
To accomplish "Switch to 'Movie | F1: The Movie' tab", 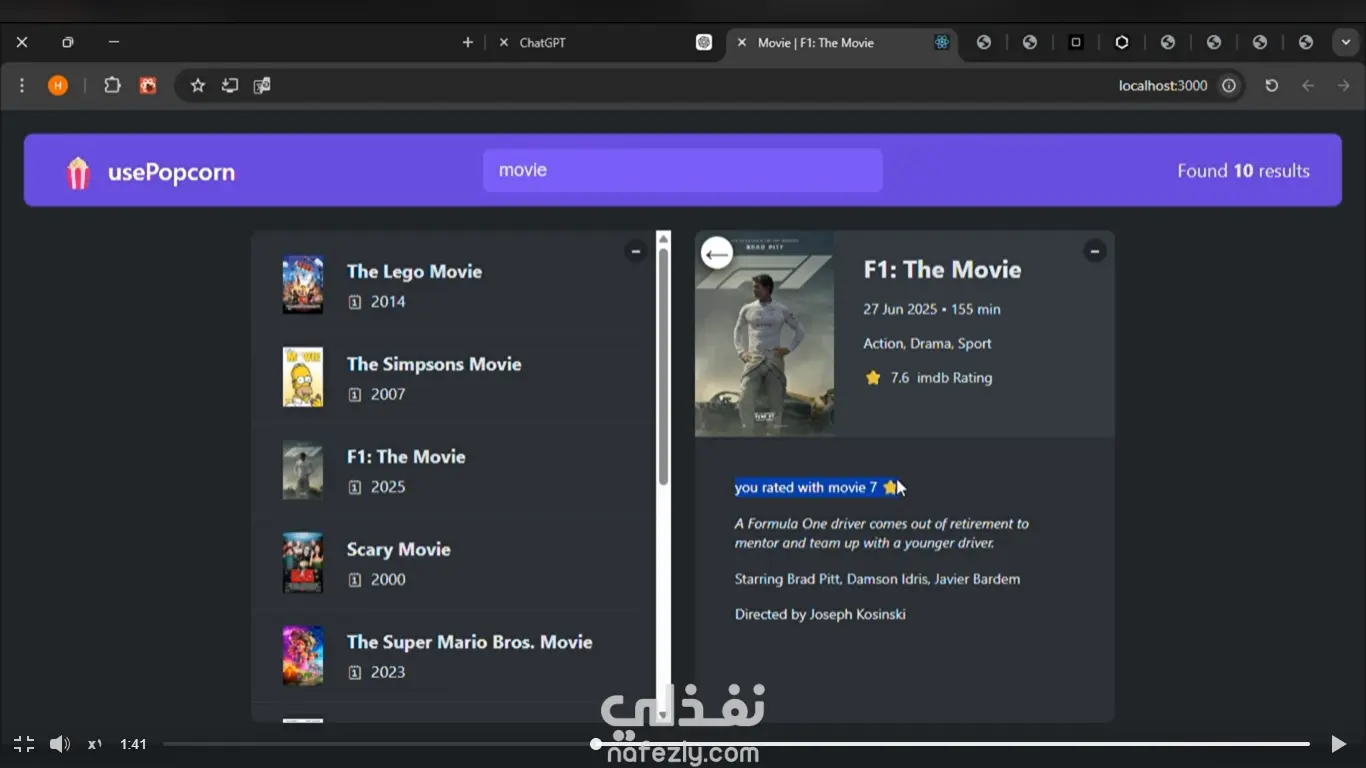I will tap(843, 43).
